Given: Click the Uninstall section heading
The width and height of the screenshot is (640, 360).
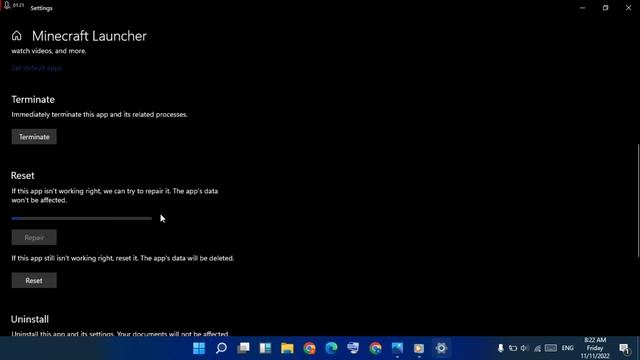Looking at the screenshot, I should point(30,319).
